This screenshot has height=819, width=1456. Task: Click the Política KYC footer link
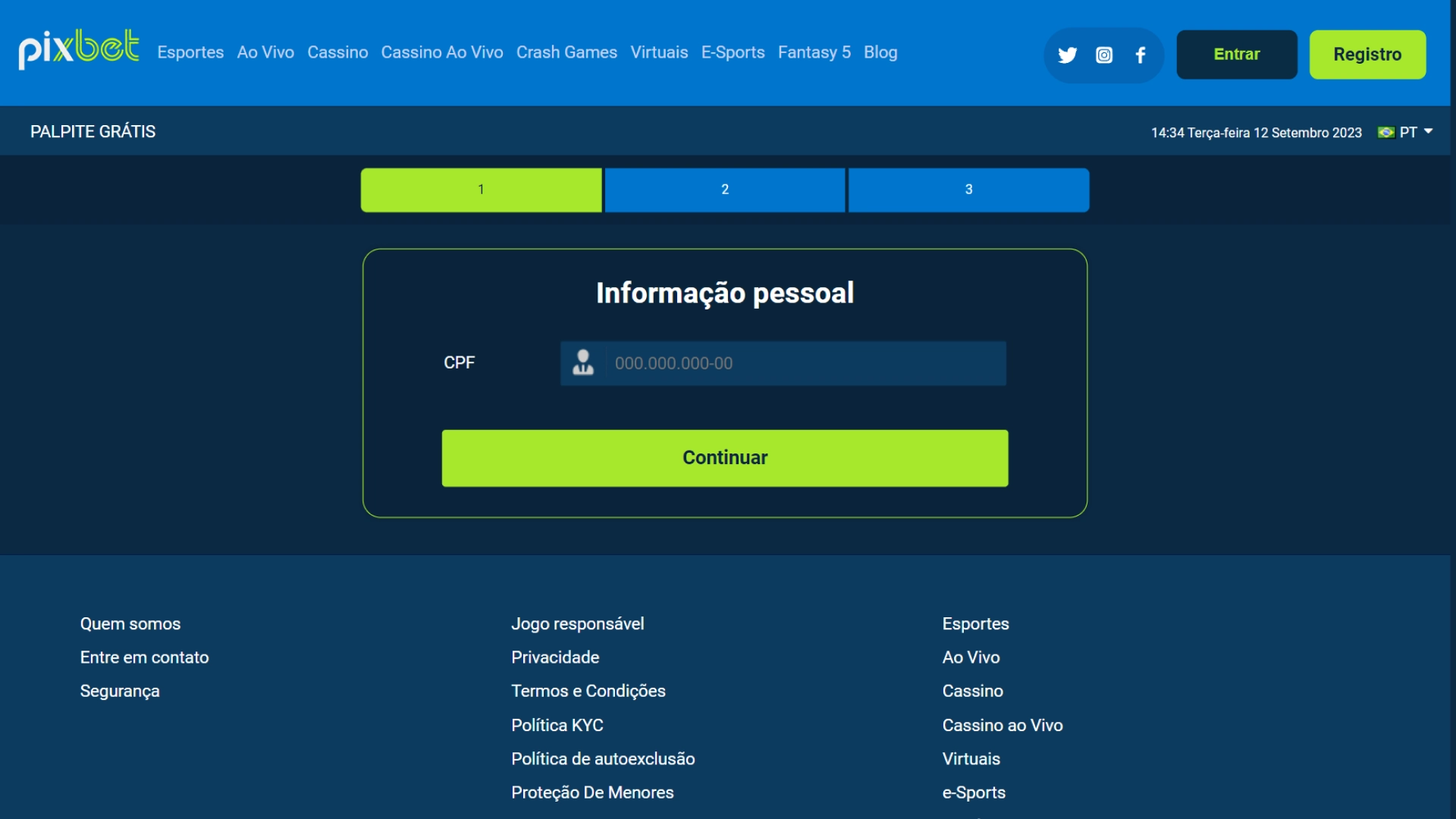tap(556, 724)
